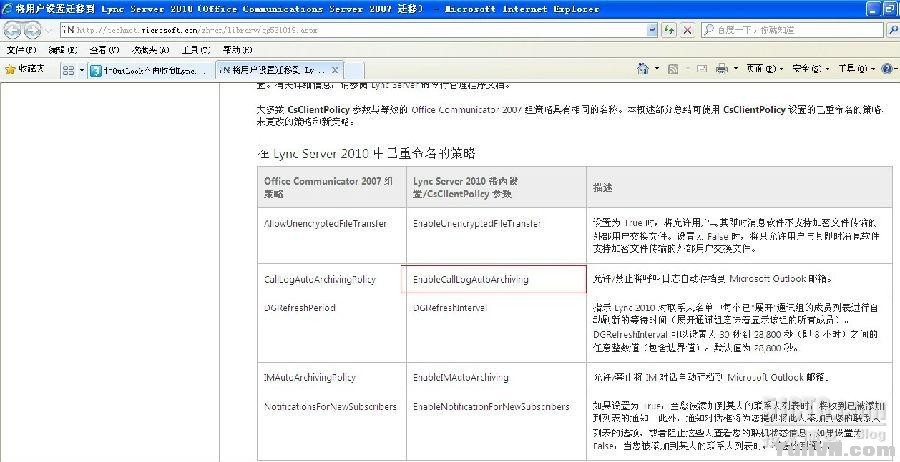Click the blue Help question mark icon
The image size is (900, 462).
pyautogui.click(x=887, y=69)
